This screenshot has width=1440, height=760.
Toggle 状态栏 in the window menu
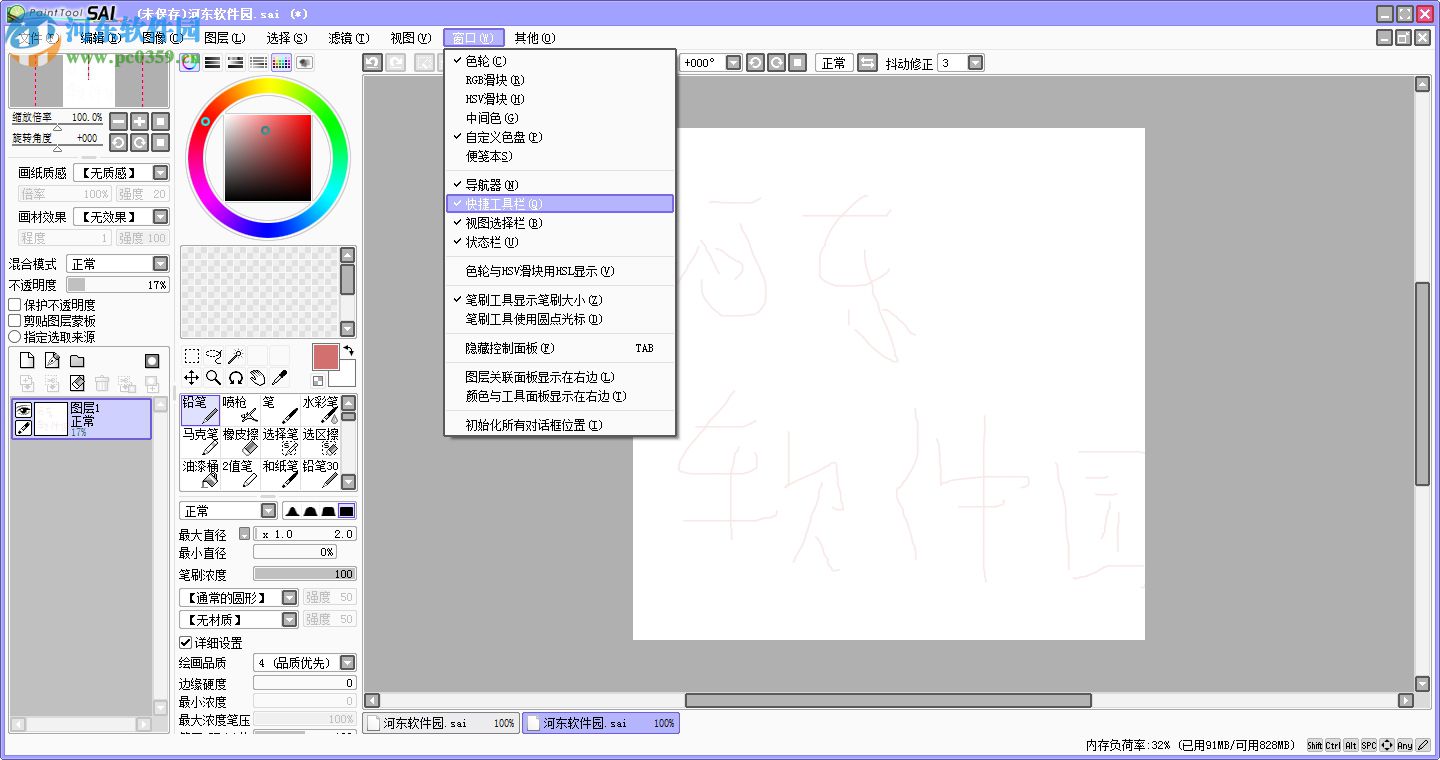(x=560, y=242)
